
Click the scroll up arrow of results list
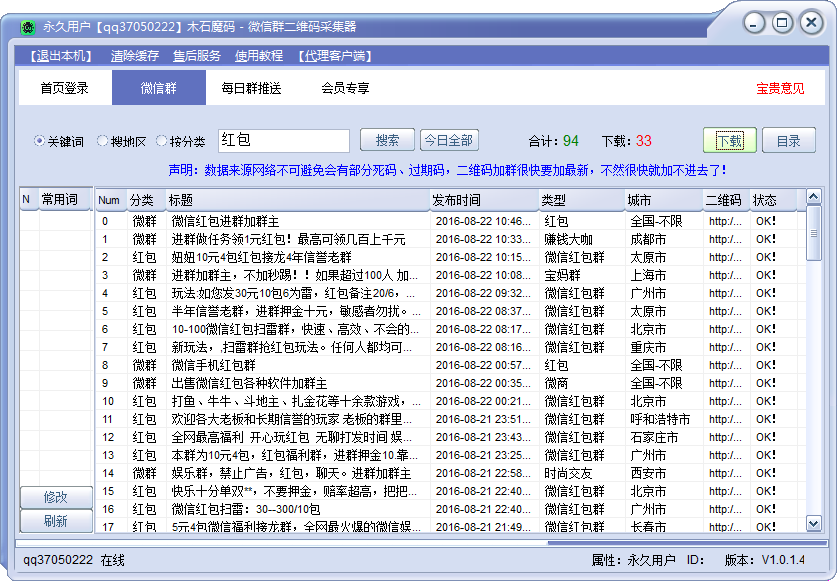[813, 197]
